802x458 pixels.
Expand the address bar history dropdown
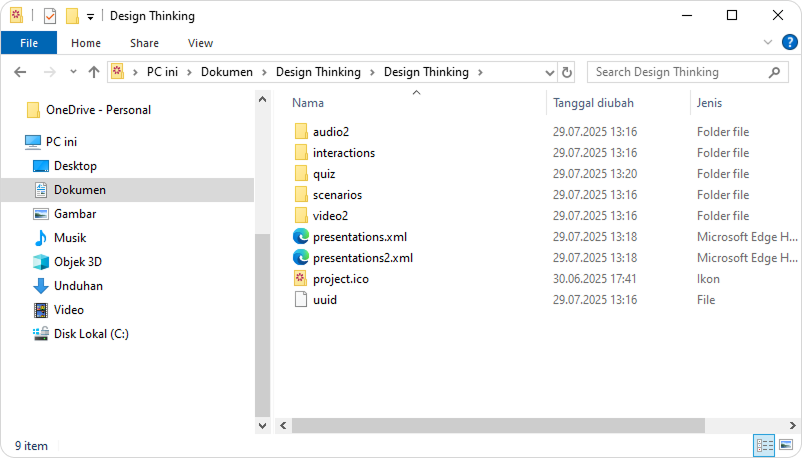(549, 72)
